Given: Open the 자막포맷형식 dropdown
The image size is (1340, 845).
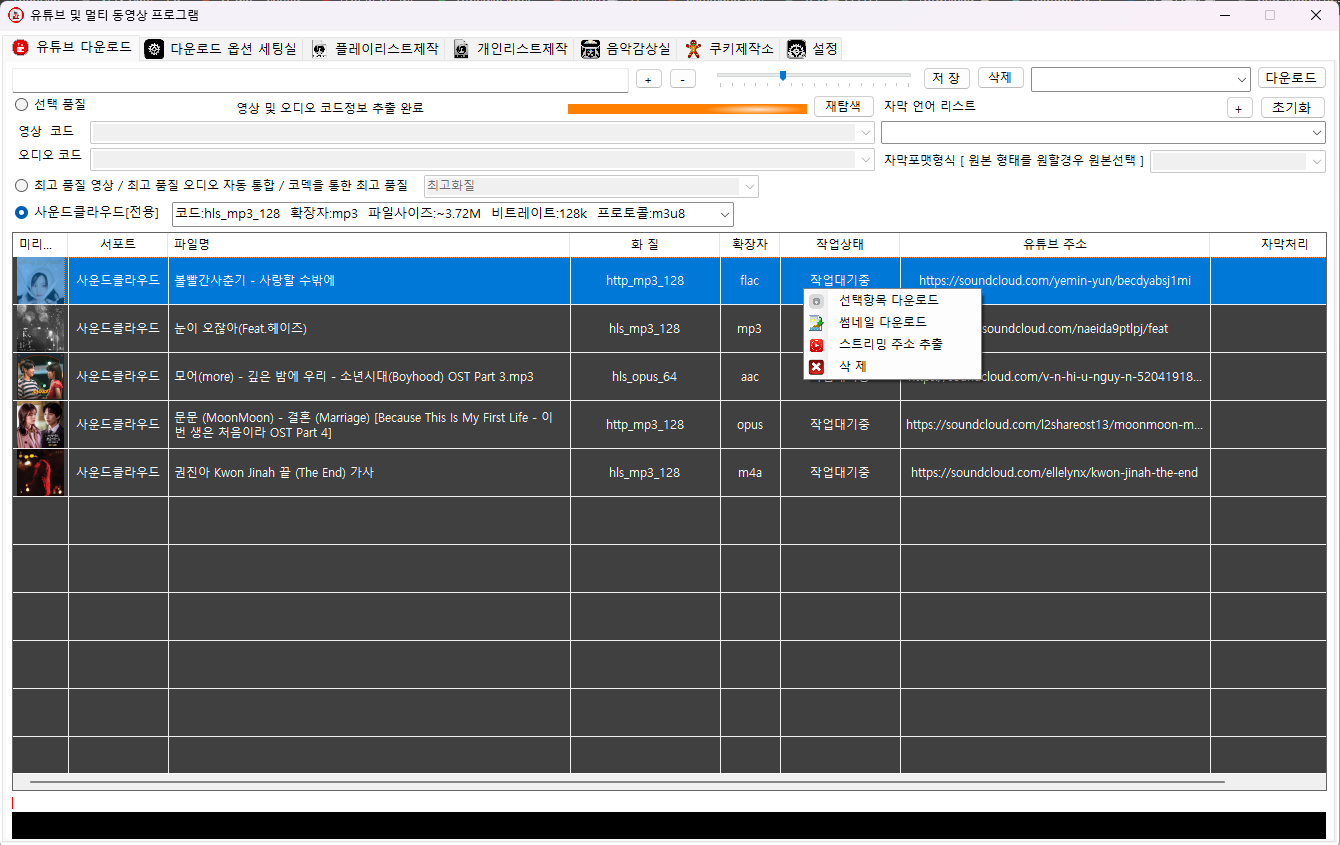Looking at the screenshot, I should pyautogui.click(x=1238, y=161).
